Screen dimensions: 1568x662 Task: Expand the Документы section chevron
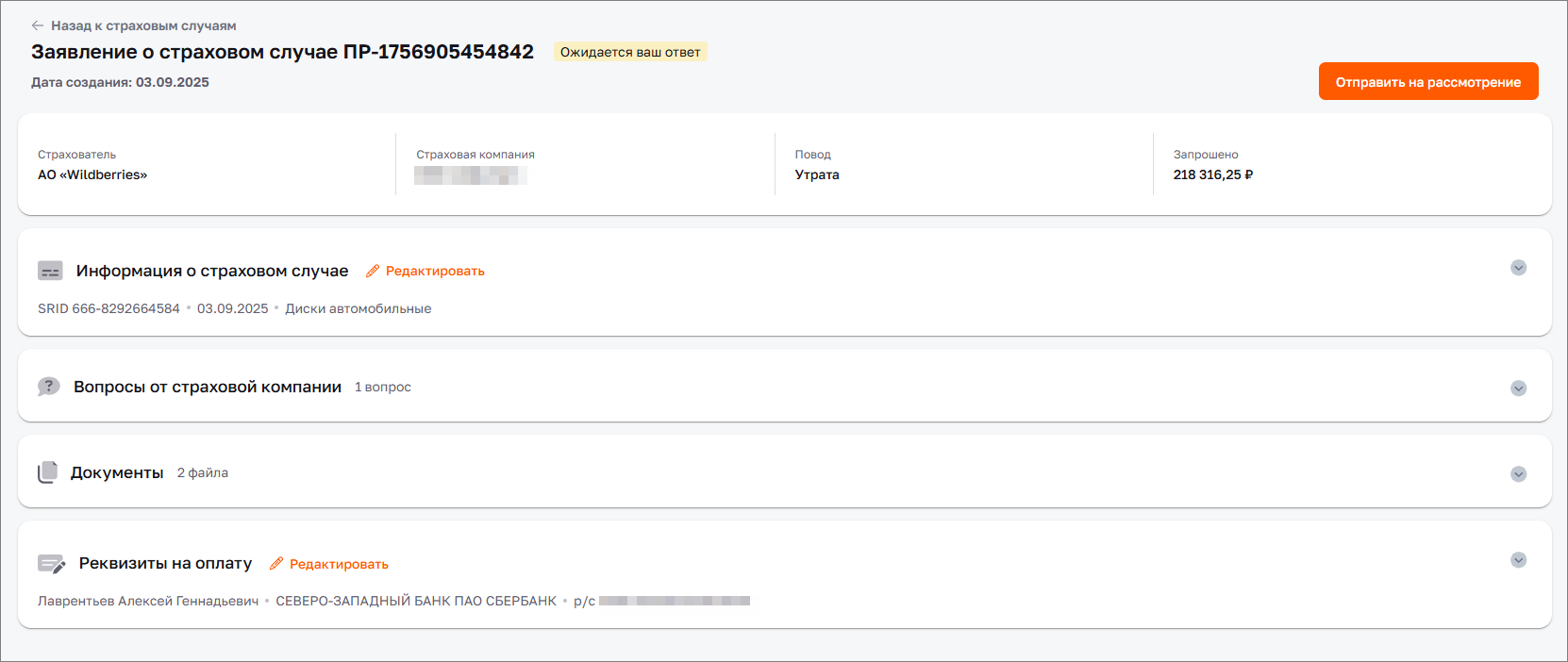point(1518,474)
